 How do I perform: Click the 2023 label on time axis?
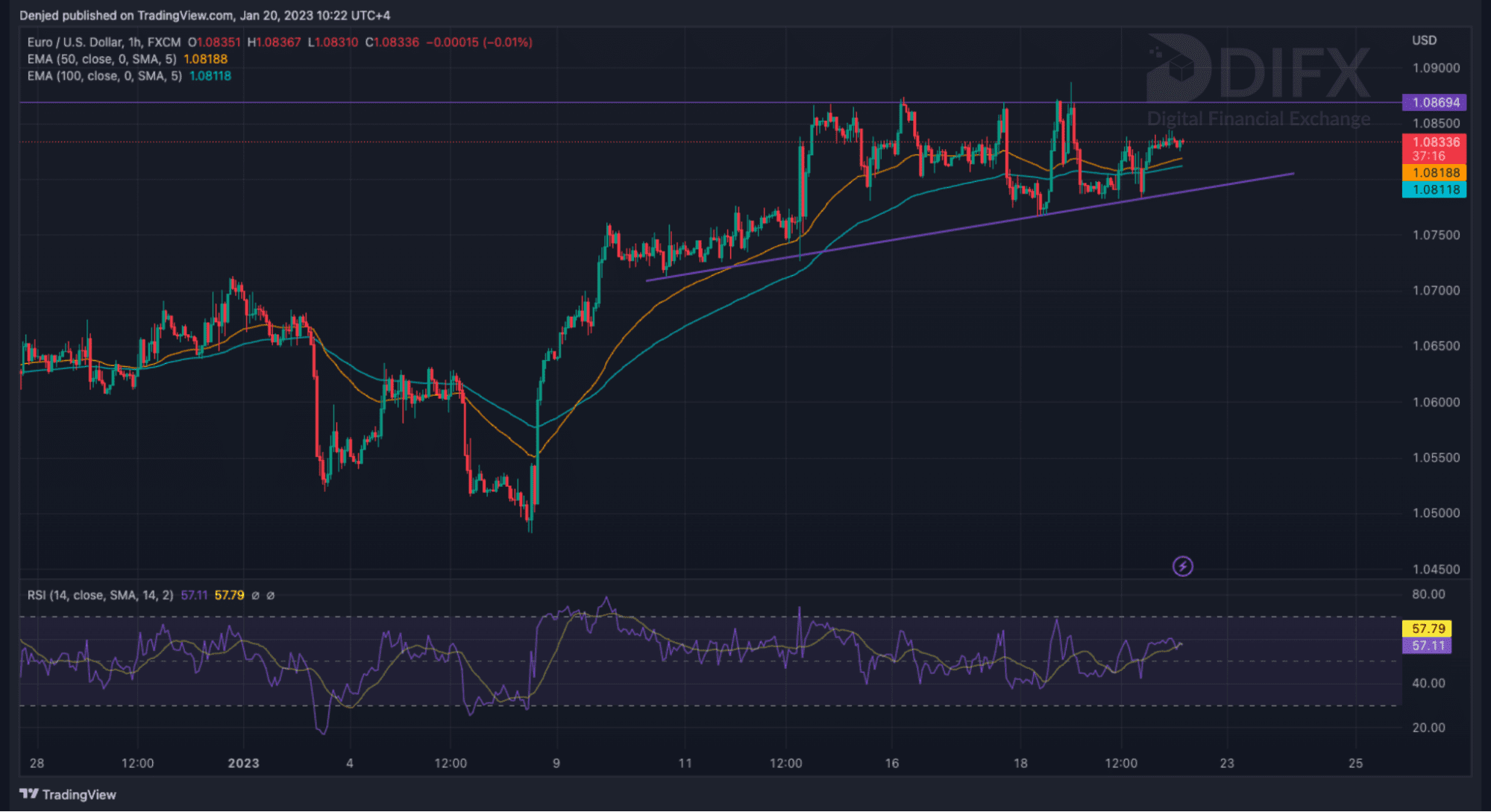point(243,763)
